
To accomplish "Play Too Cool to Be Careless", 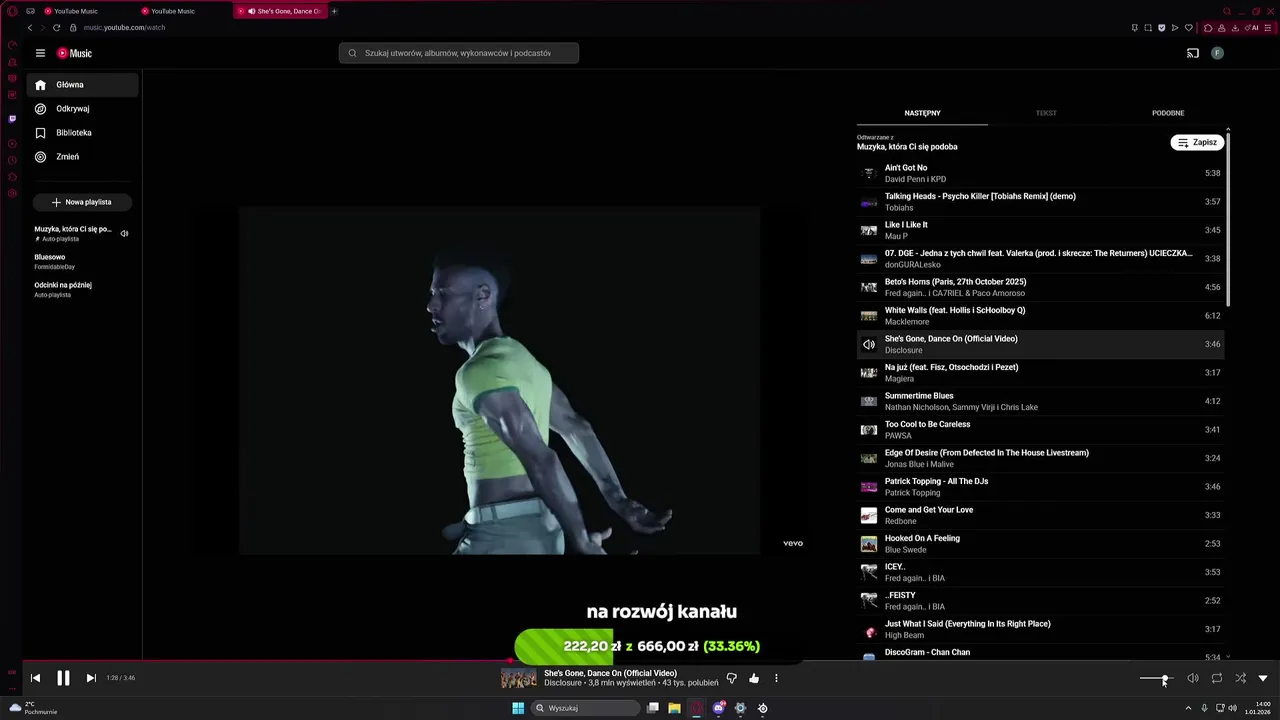I will [1040, 430].
